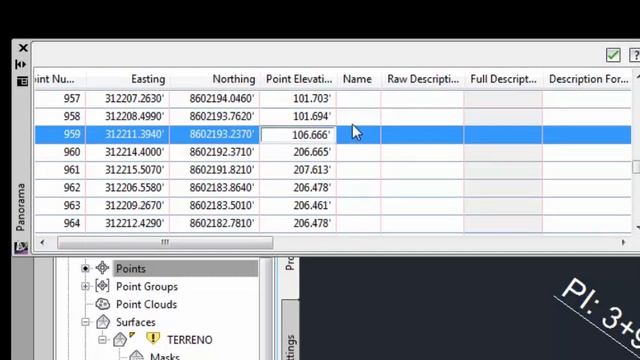This screenshot has height=360, width=640.
Task: Select Surfaces tree item
Action: coord(136,322)
